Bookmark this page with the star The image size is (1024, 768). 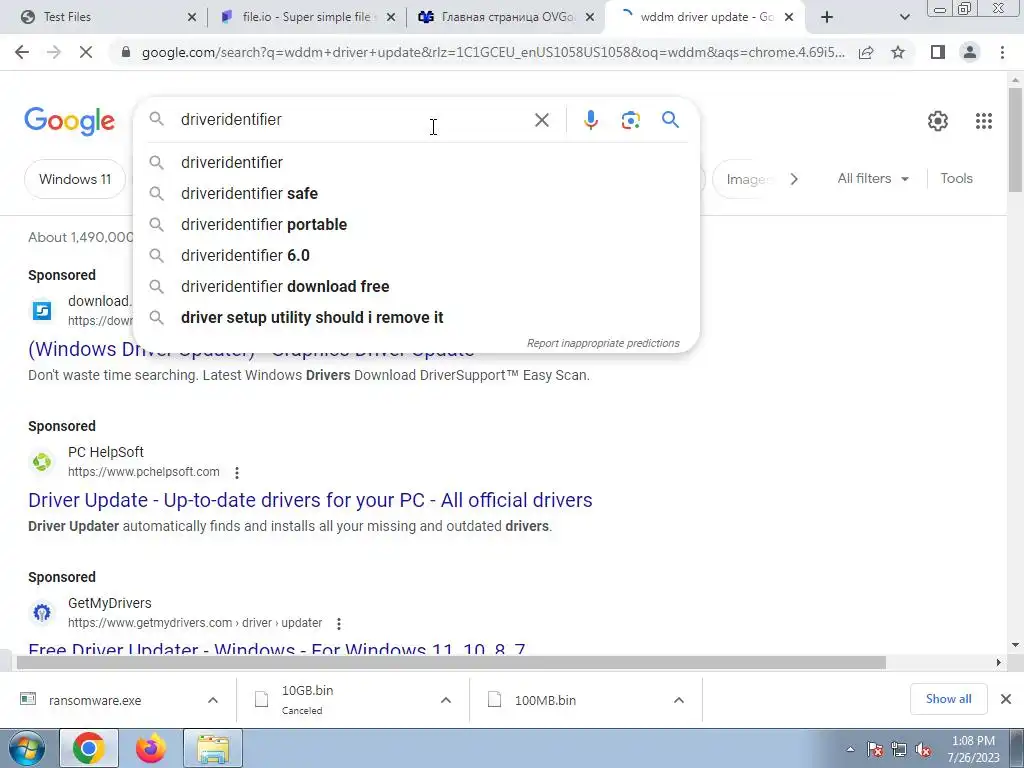click(898, 52)
